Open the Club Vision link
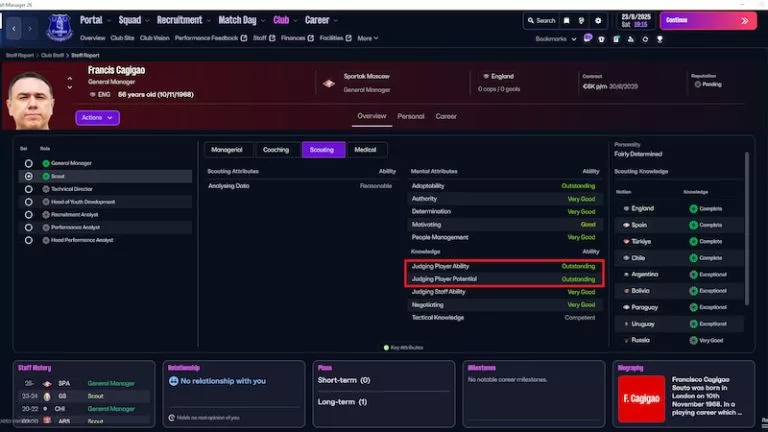768x432 pixels. click(x=154, y=38)
